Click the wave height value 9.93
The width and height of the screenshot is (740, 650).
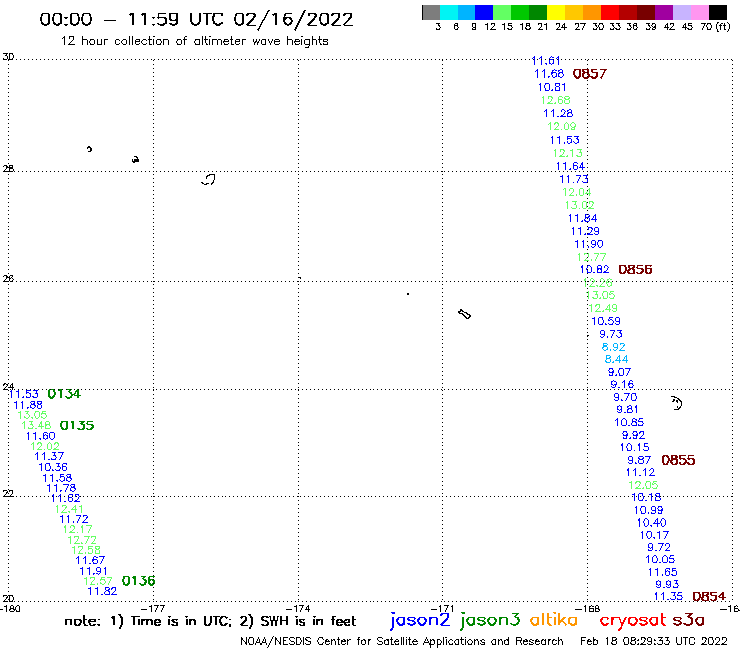[x=667, y=584]
